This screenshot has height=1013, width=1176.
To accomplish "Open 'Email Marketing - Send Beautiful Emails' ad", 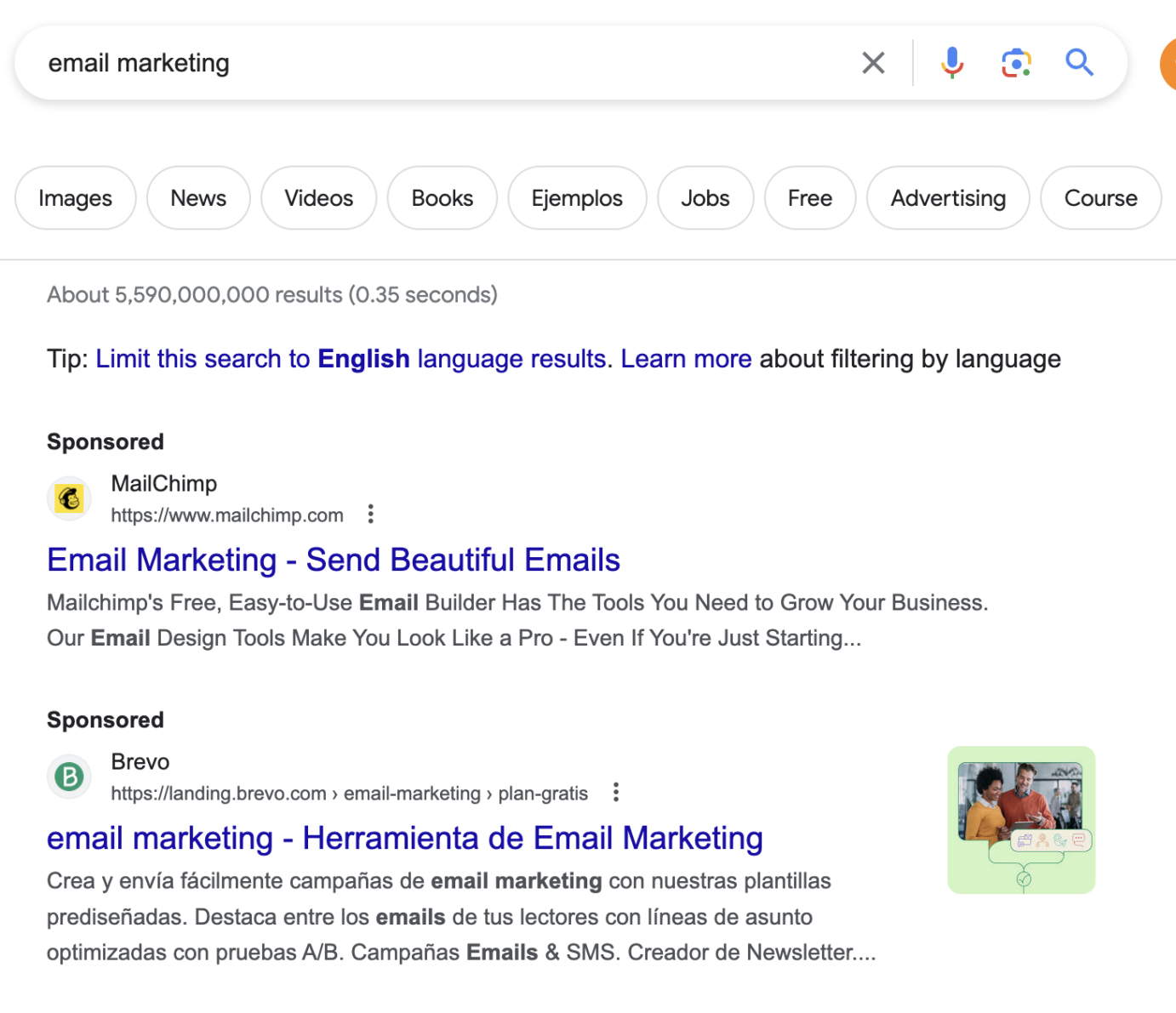I will 333,559.
